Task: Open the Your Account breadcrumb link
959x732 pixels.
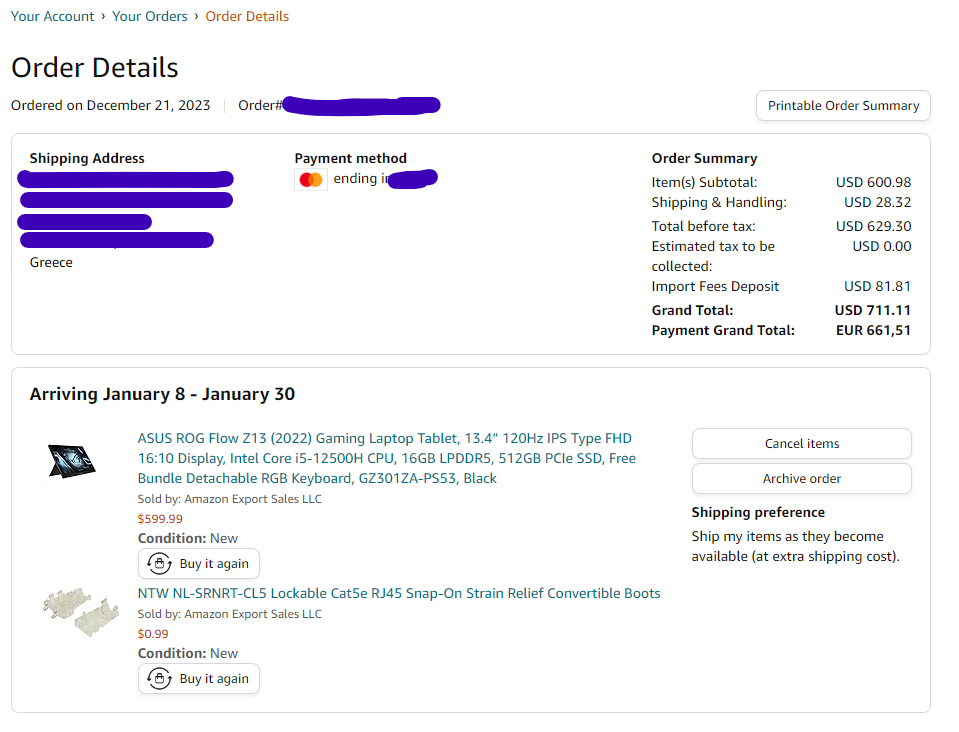Action: (52, 16)
